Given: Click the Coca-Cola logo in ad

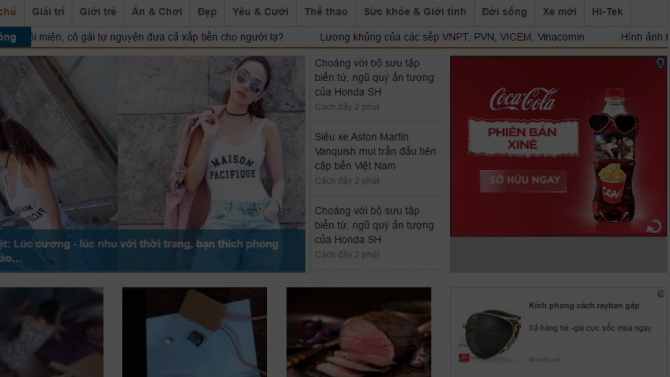Looking at the screenshot, I should (x=523, y=99).
